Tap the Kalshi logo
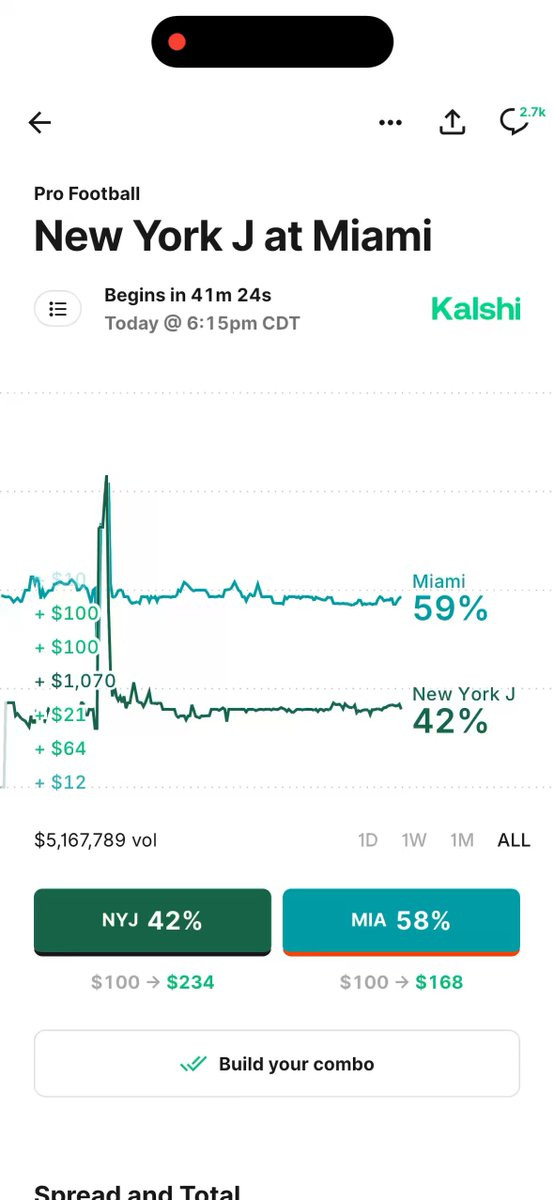The width and height of the screenshot is (554, 1200). click(x=476, y=309)
